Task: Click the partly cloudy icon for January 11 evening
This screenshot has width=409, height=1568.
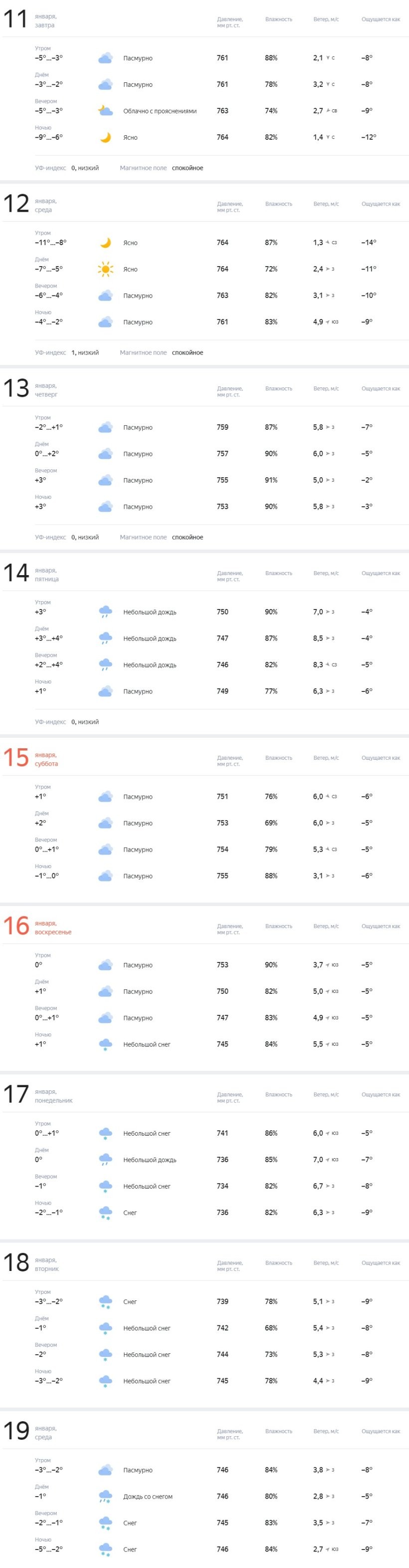Action: coord(105,111)
